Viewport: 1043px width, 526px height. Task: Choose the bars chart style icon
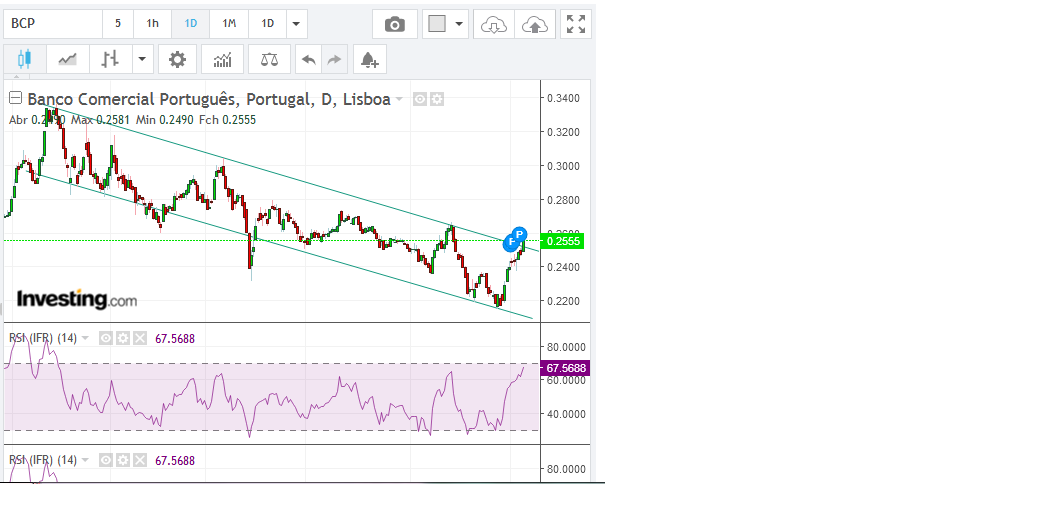(110, 60)
